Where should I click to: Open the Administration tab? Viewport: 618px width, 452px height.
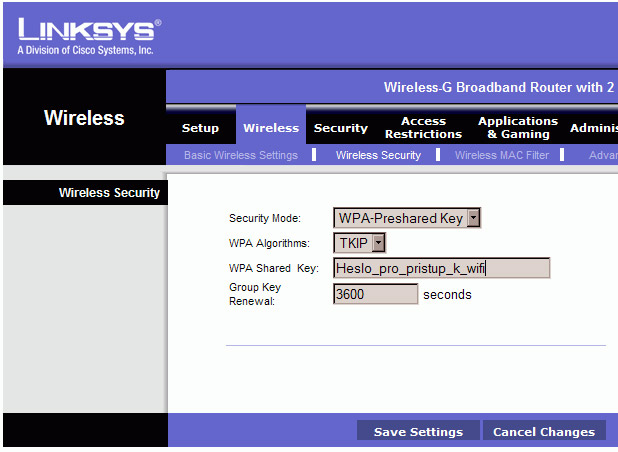[594, 128]
